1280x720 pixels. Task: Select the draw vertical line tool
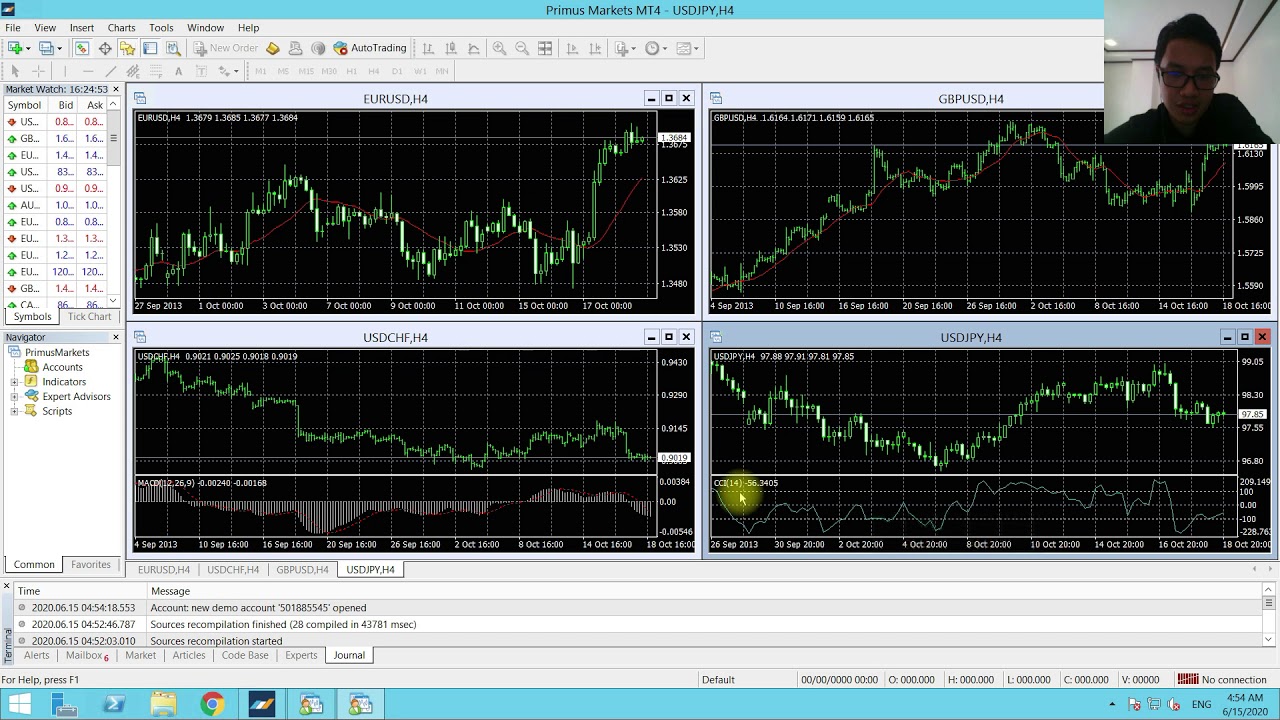coord(65,71)
